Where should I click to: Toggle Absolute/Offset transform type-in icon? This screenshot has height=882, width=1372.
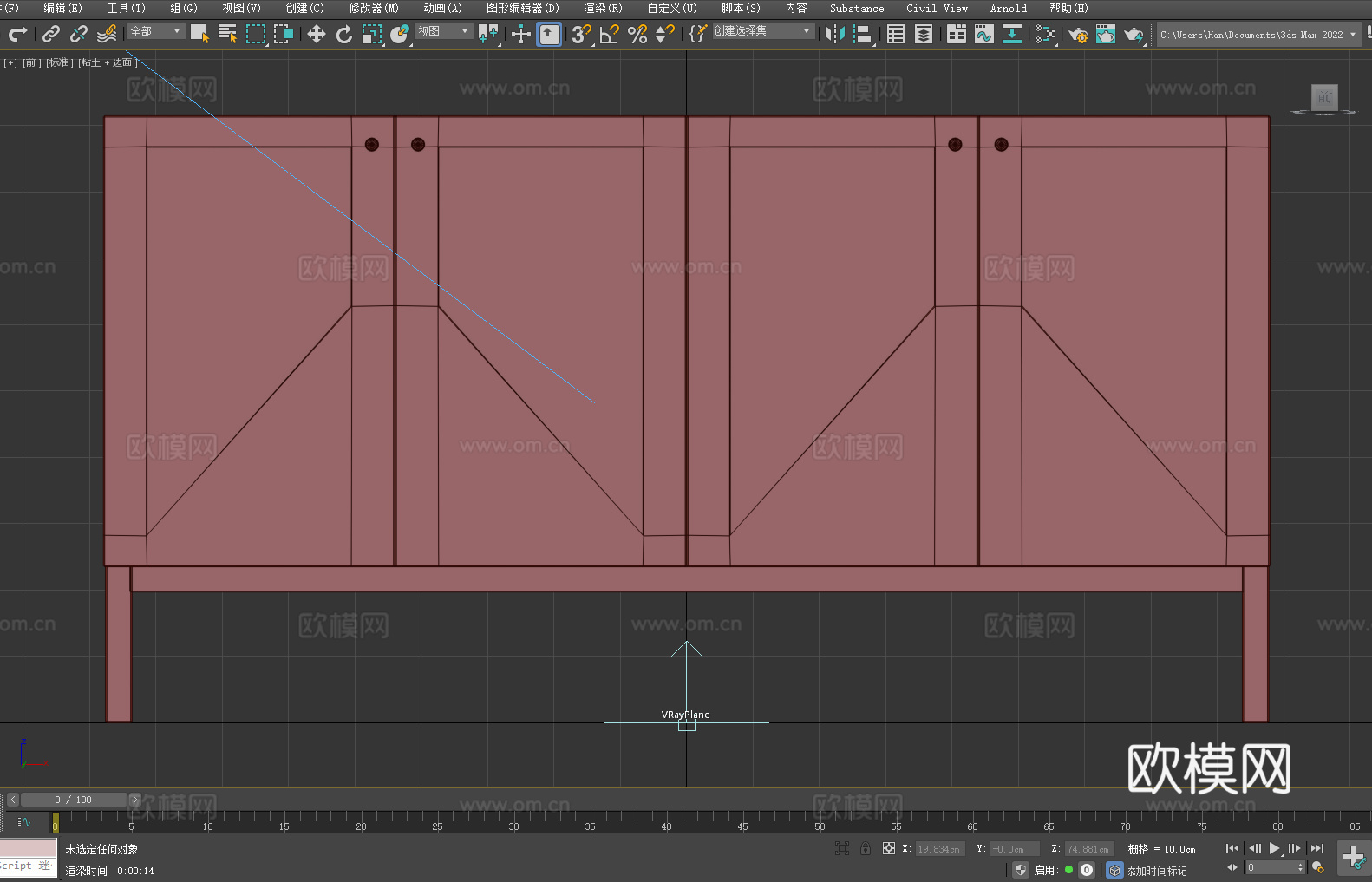pos(889,848)
